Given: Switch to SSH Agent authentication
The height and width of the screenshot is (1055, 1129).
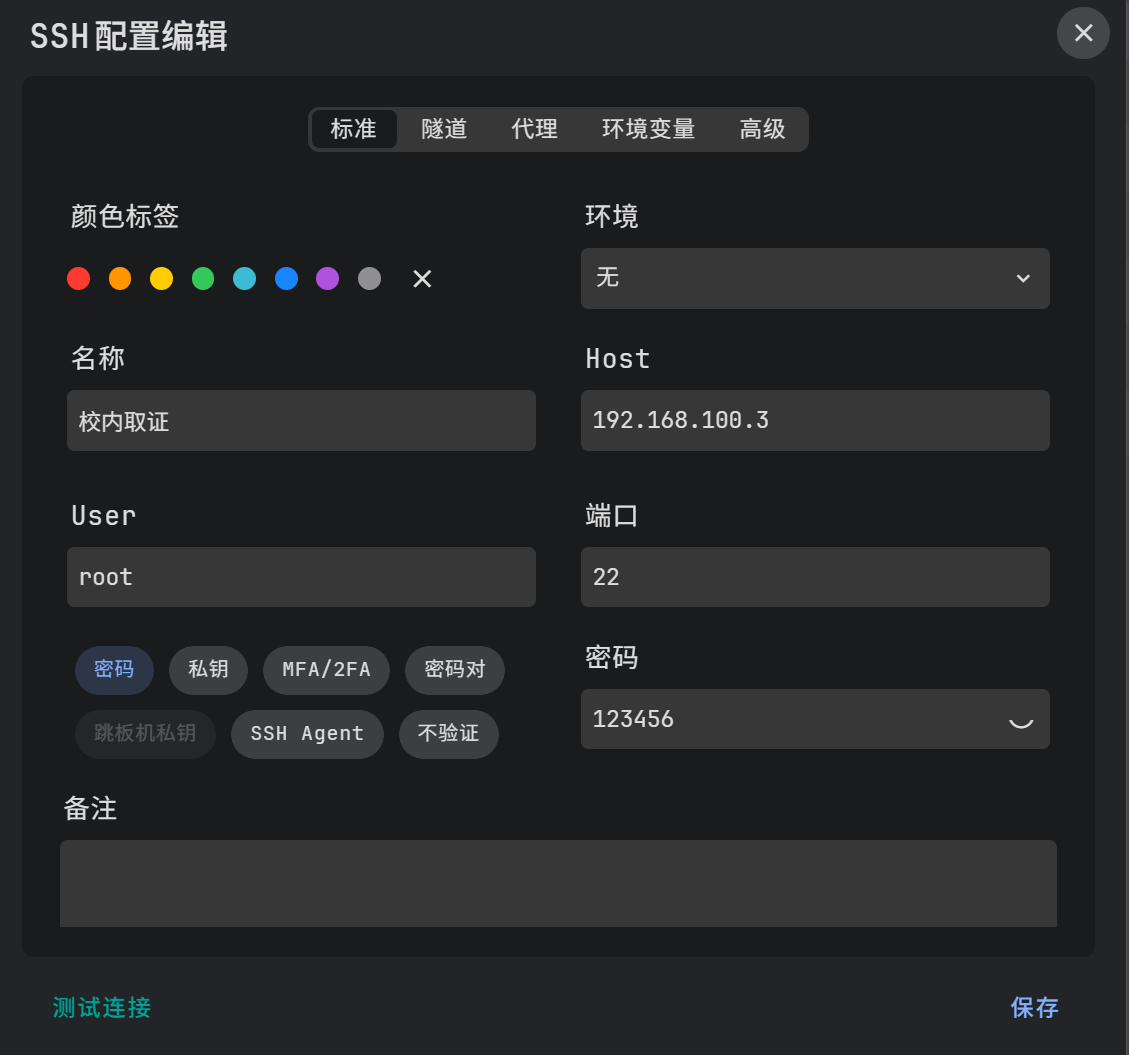Looking at the screenshot, I should click(307, 734).
